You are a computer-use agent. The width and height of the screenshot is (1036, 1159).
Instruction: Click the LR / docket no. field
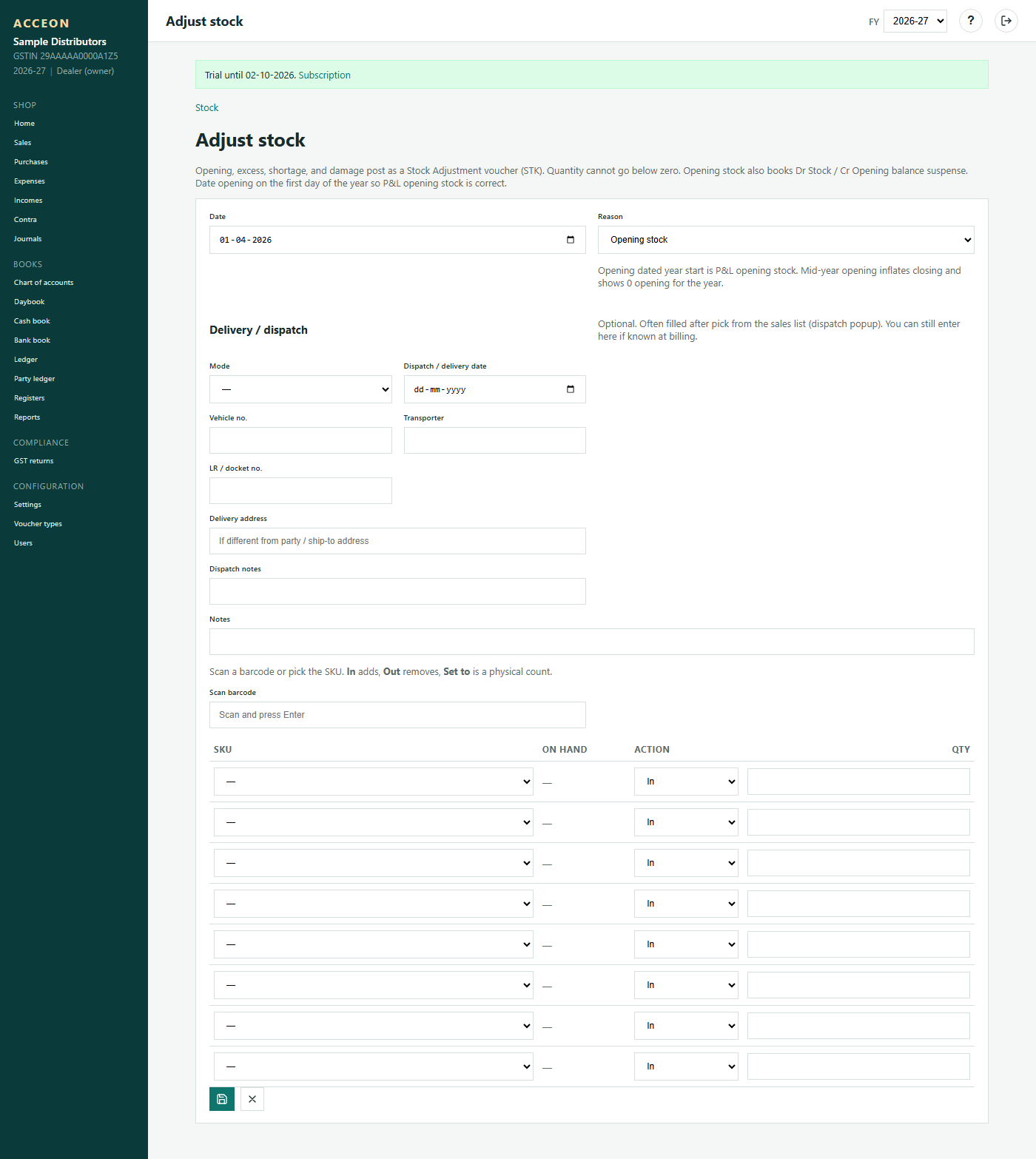click(300, 491)
